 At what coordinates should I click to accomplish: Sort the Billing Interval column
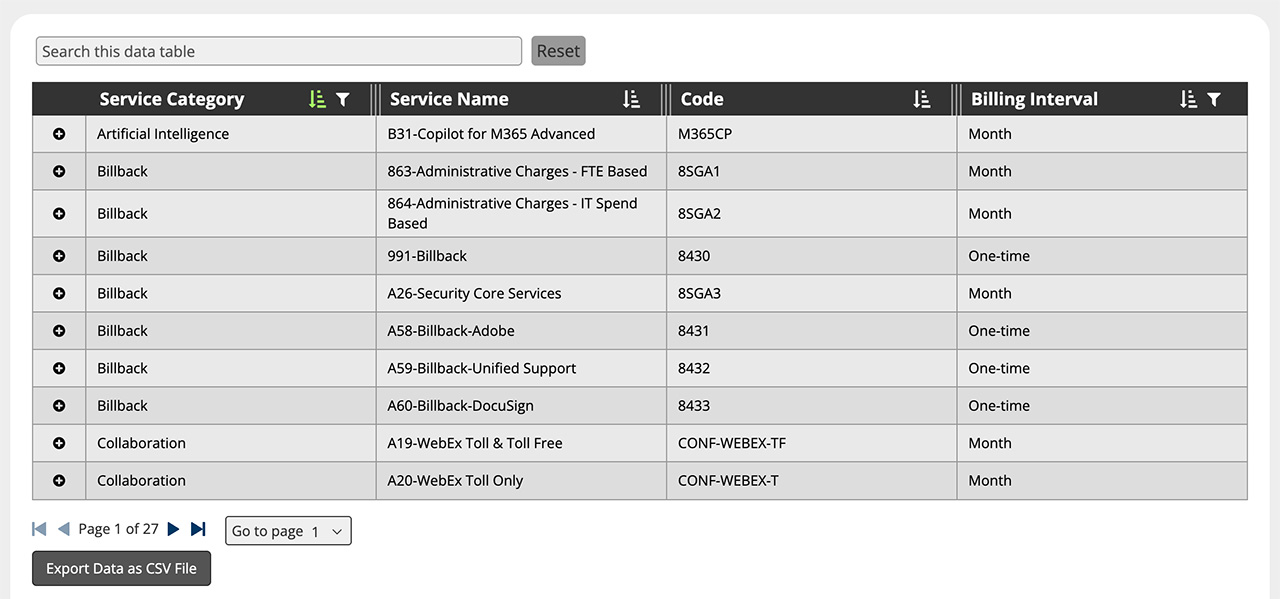pyautogui.click(x=1187, y=99)
